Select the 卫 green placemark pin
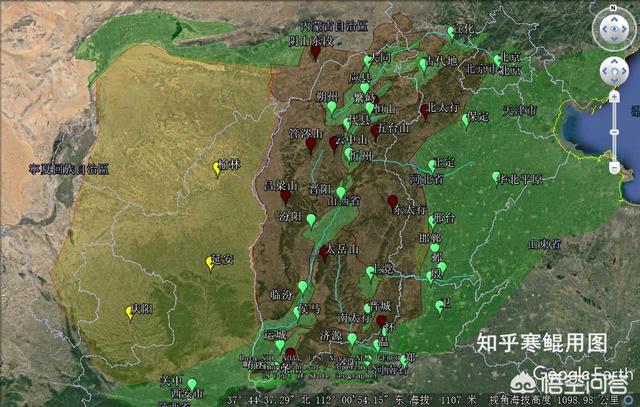The image size is (640, 407). click(439, 307)
